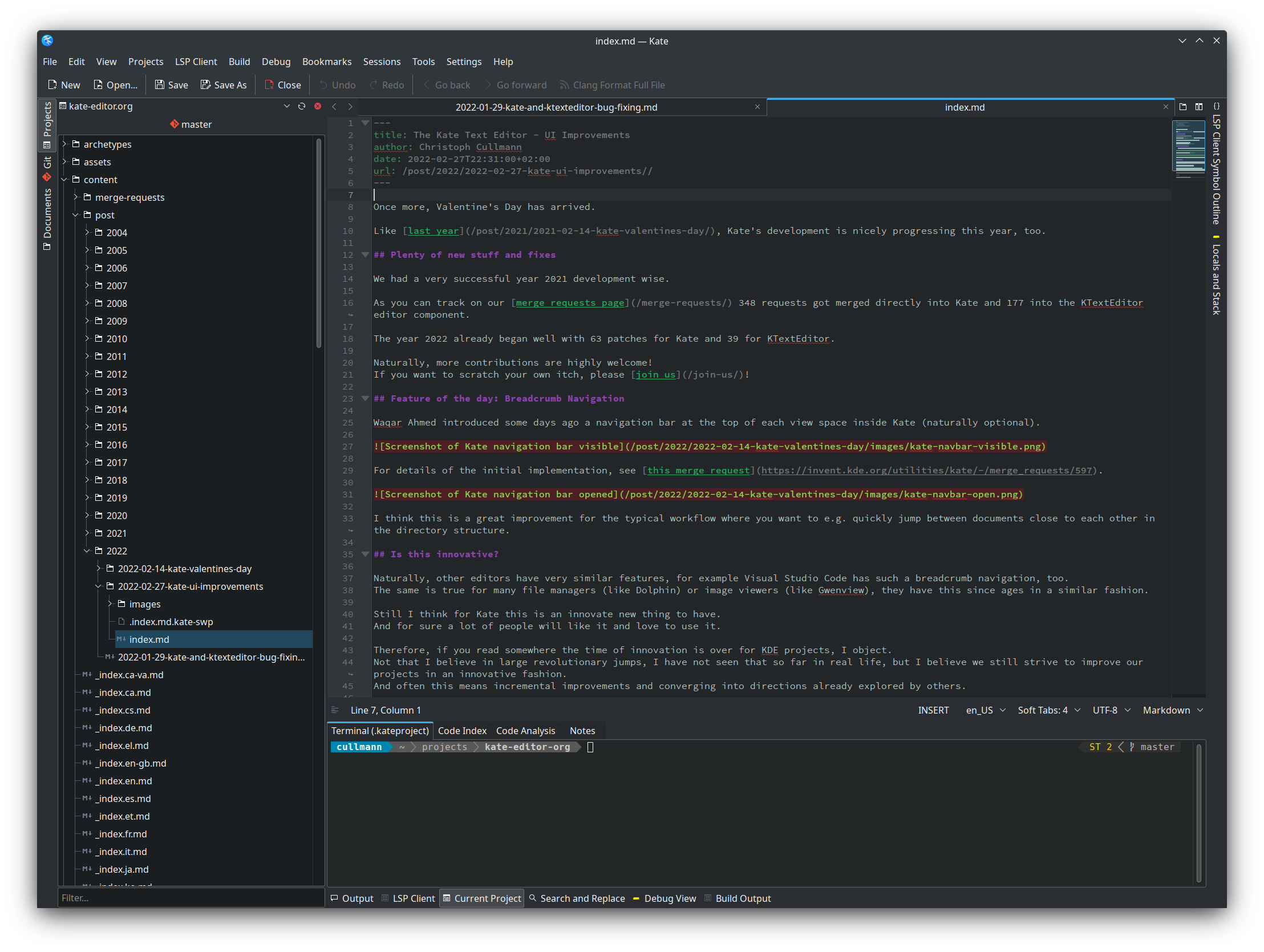Click the new tab icon right of tabs

(1183, 107)
